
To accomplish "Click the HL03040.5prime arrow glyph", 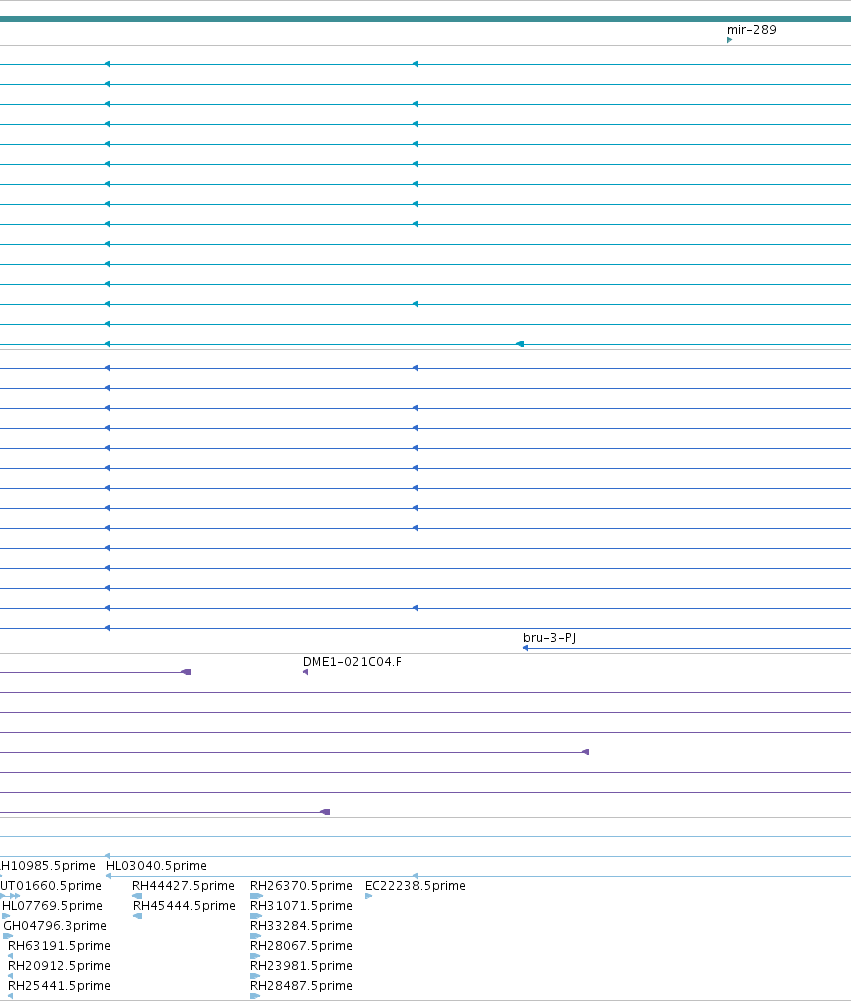I will tap(109, 876).
